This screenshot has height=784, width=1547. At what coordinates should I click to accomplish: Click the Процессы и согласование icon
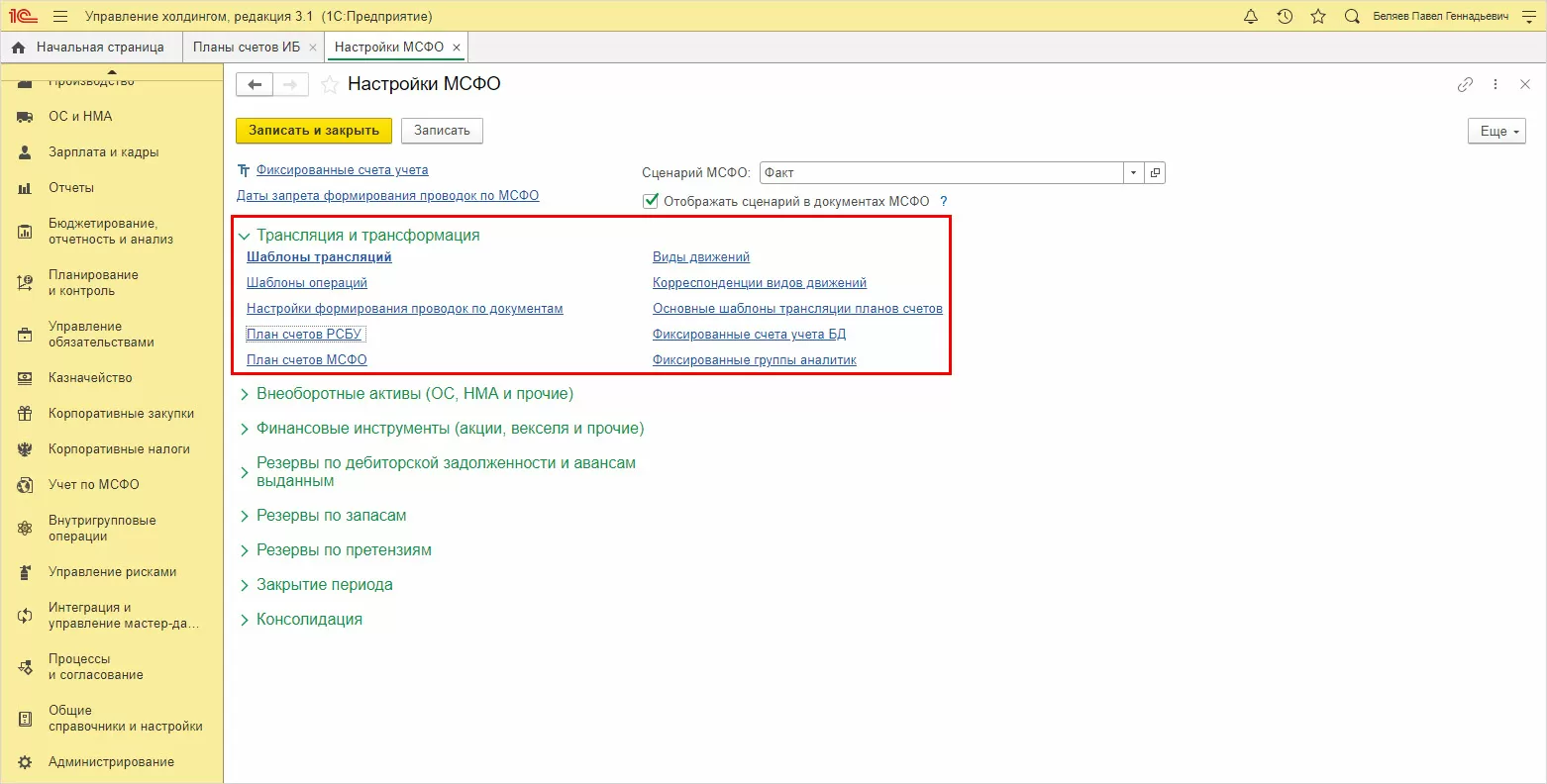click(x=26, y=667)
